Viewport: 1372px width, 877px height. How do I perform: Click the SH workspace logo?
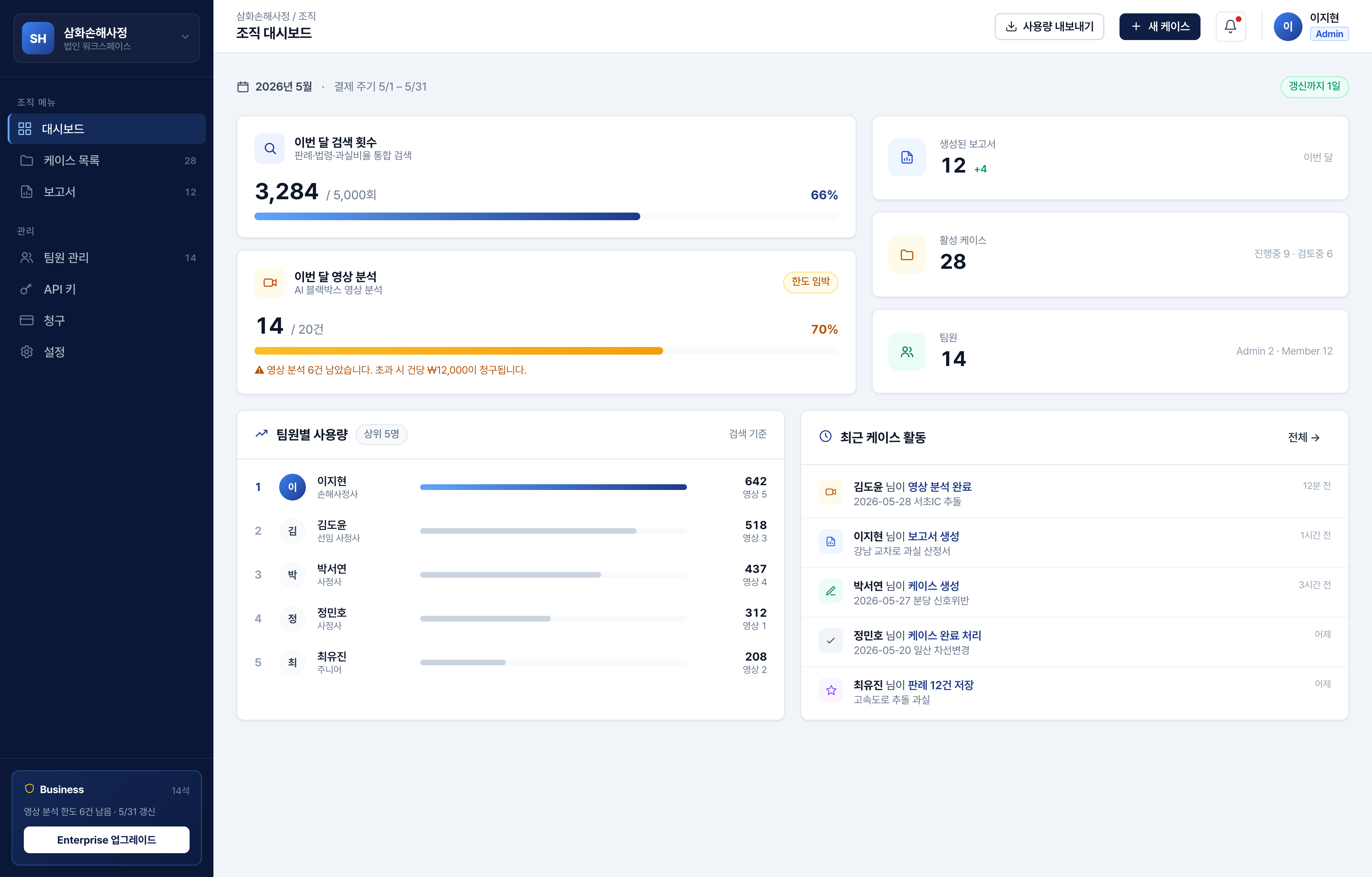coord(38,38)
